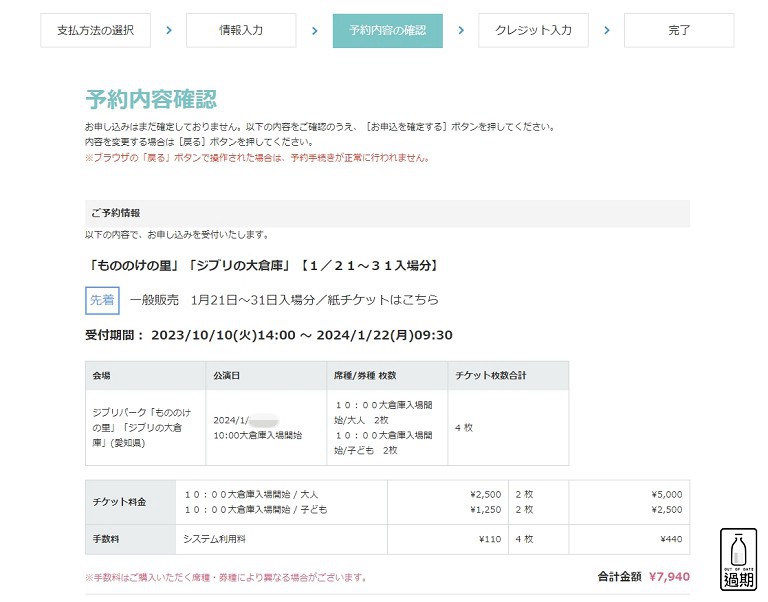This screenshot has width=768, height=602.
Task: Click the 手数料 row label
Action: [130, 539]
